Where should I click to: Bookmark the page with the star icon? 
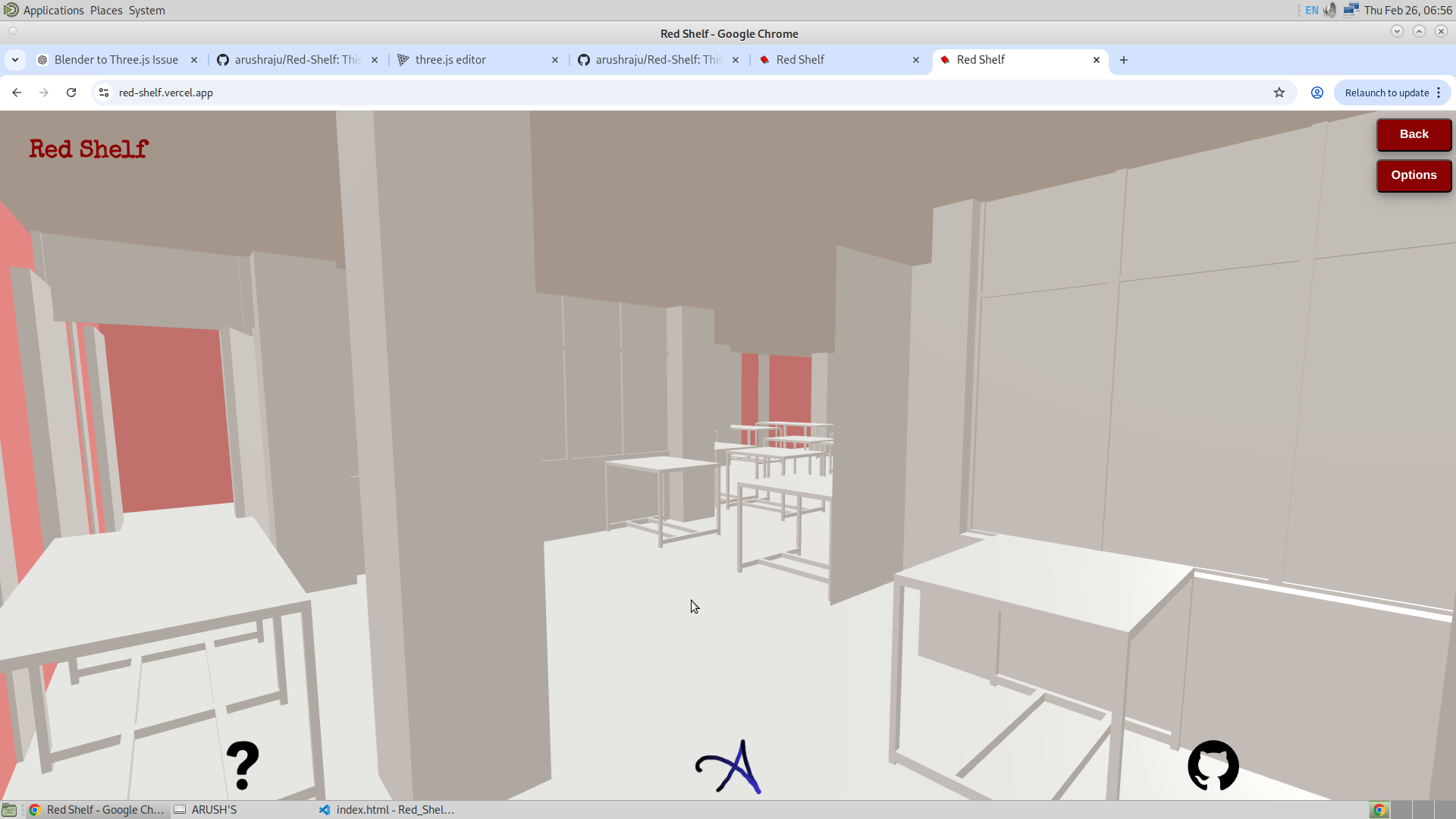(1280, 92)
